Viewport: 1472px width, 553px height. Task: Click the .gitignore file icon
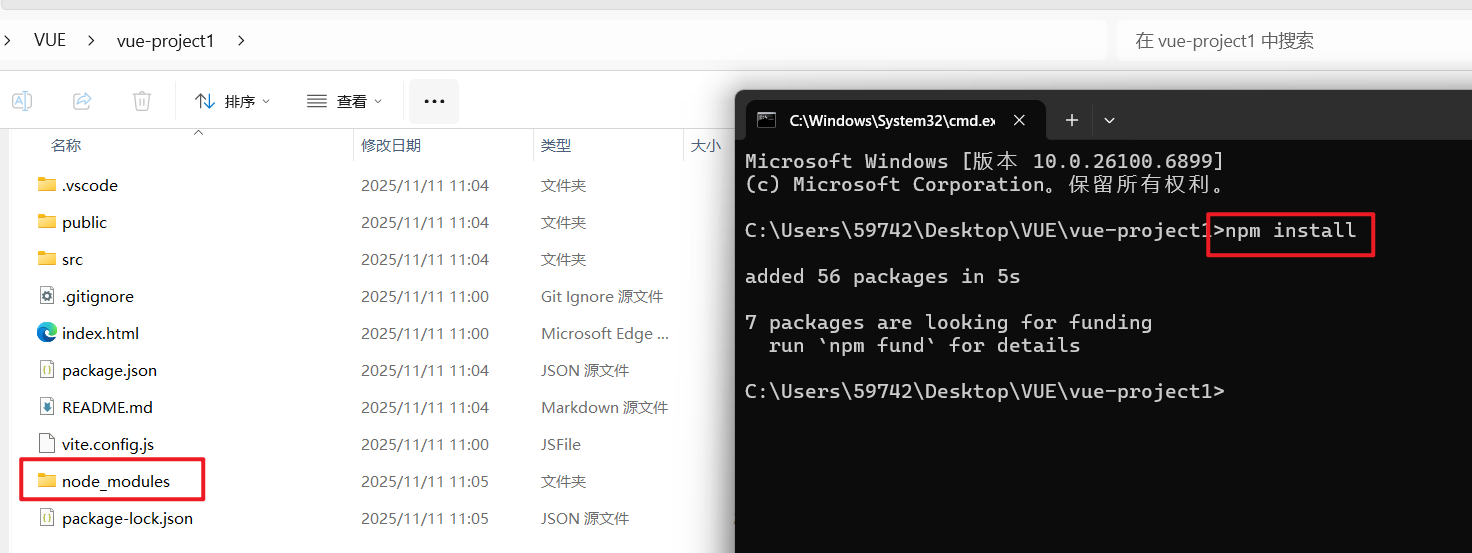click(47, 296)
